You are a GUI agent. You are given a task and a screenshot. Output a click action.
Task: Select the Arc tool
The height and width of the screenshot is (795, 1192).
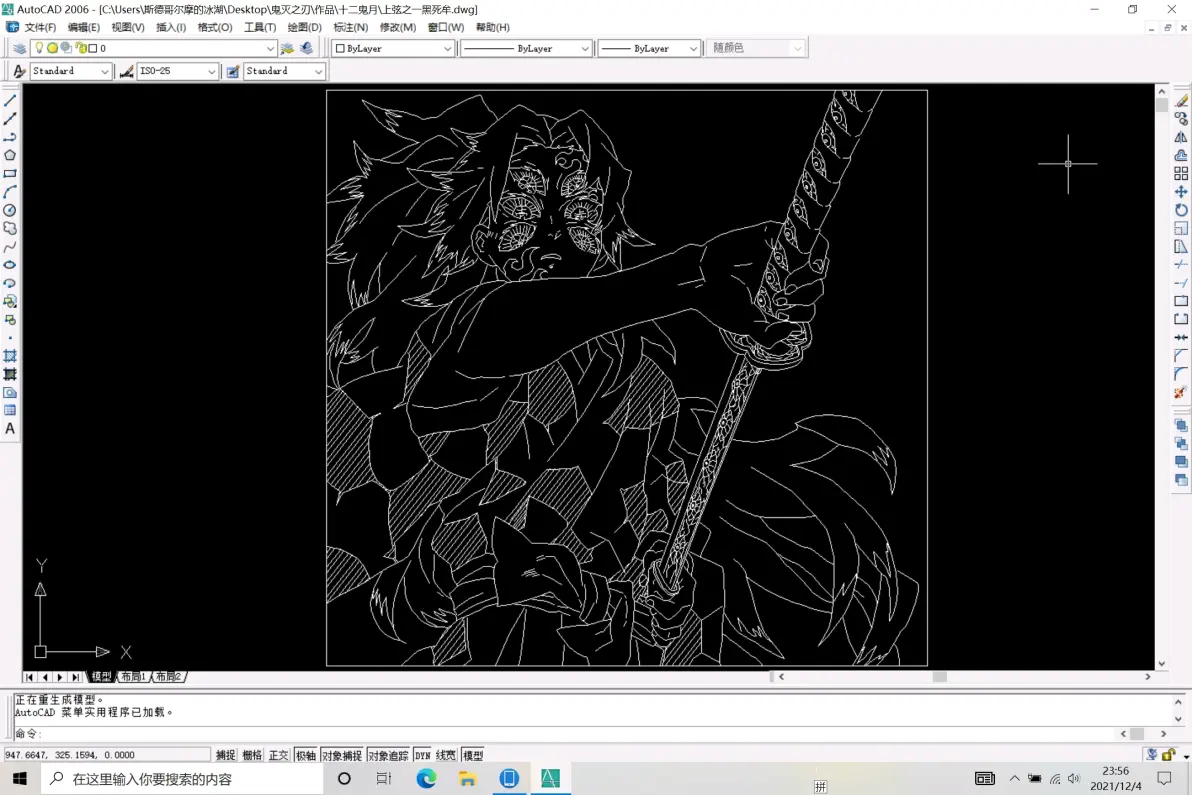coord(10,192)
